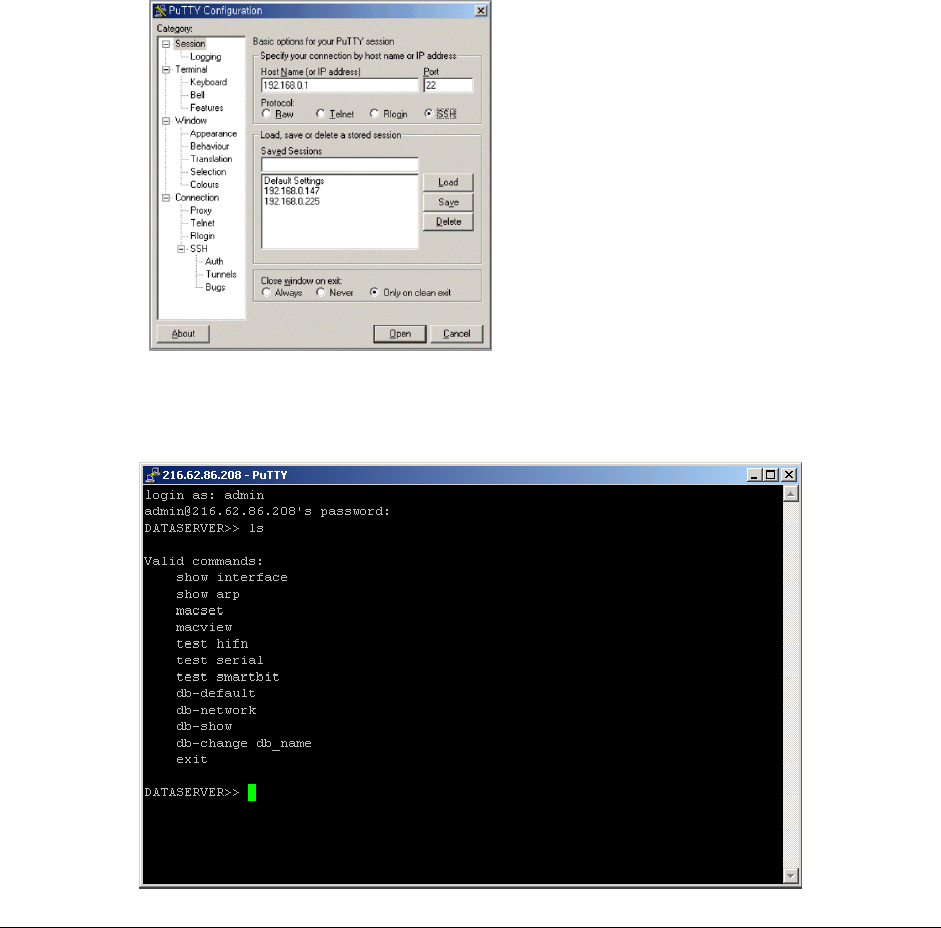Click the Save button

(x=448, y=202)
